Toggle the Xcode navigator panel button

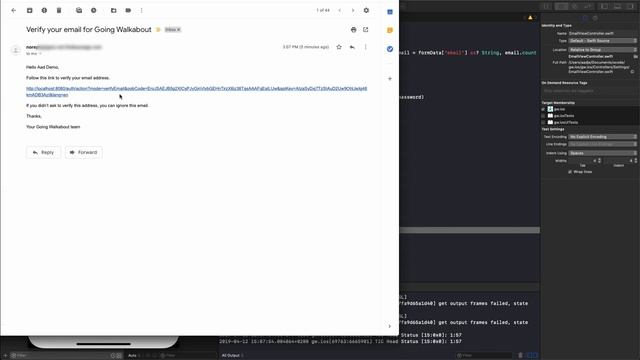(604, 6)
